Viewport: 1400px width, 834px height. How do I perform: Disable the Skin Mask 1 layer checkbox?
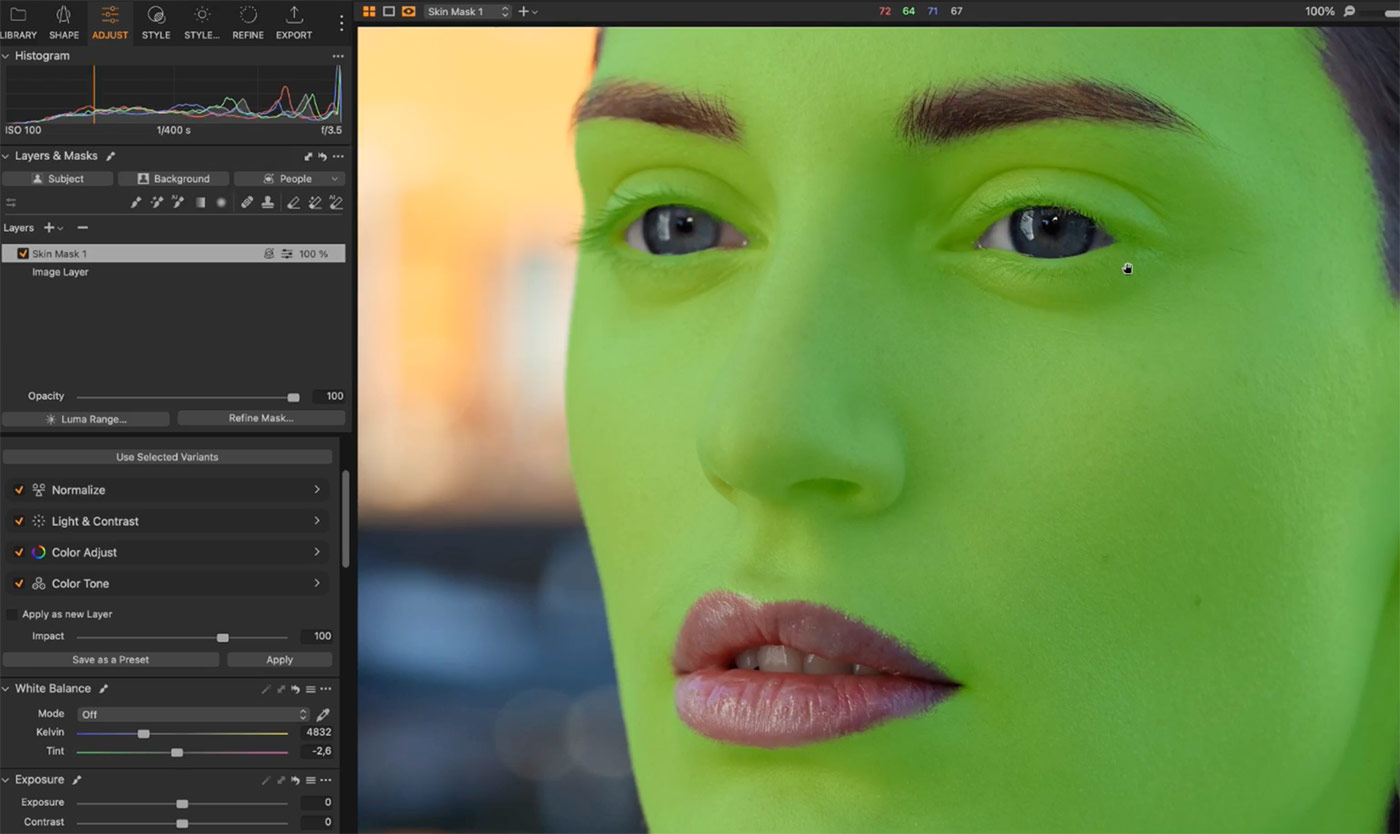tap(23, 254)
